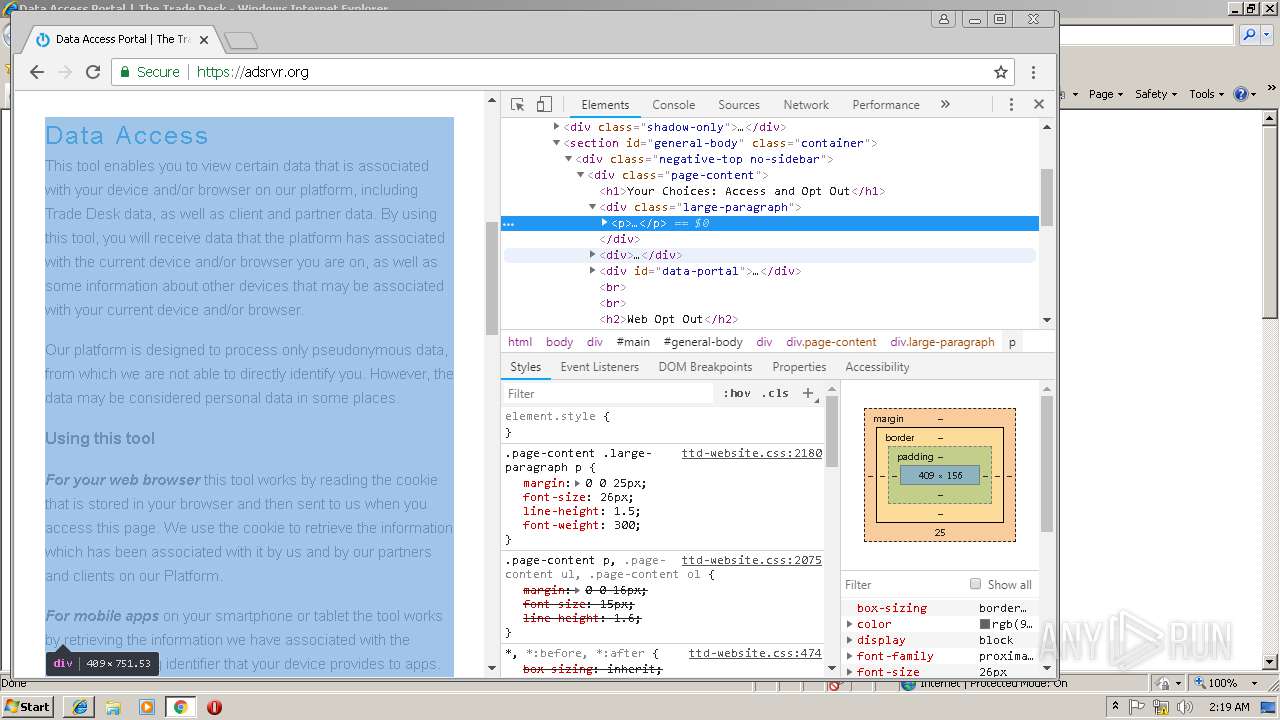The height and width of the screenshot is (720, 1280).
Task: Open the ttd-website.css:2075 source link
Action: [x=752, y=561]
